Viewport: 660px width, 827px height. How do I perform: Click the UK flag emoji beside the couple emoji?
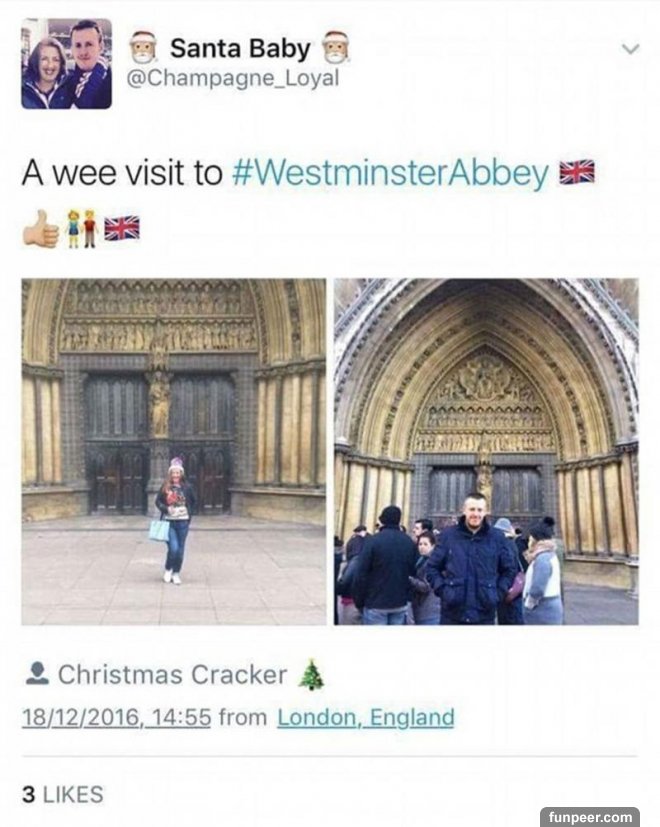[x=122, y=228]
